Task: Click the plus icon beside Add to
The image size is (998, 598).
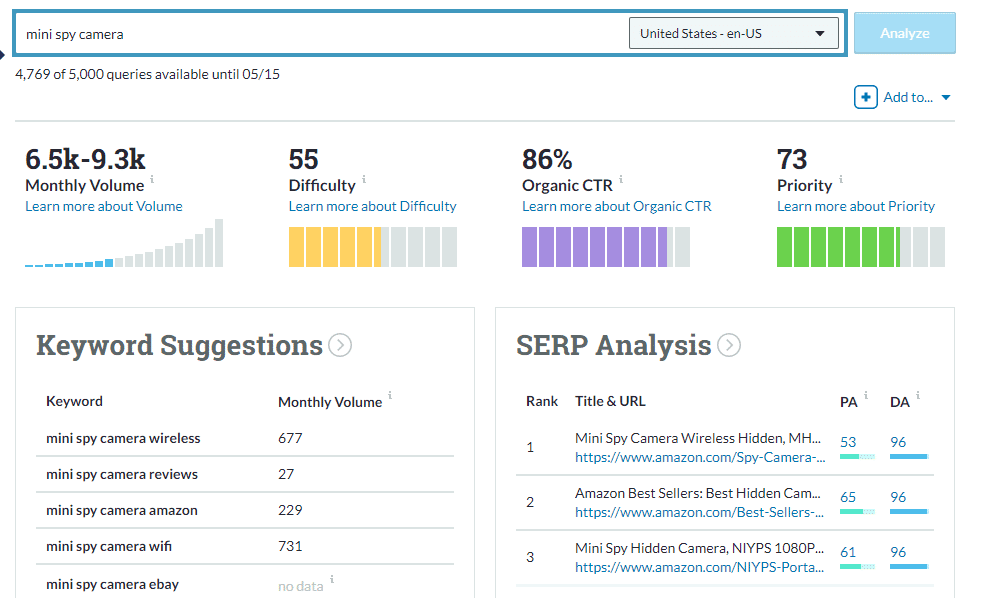Action: click(866, 97)
